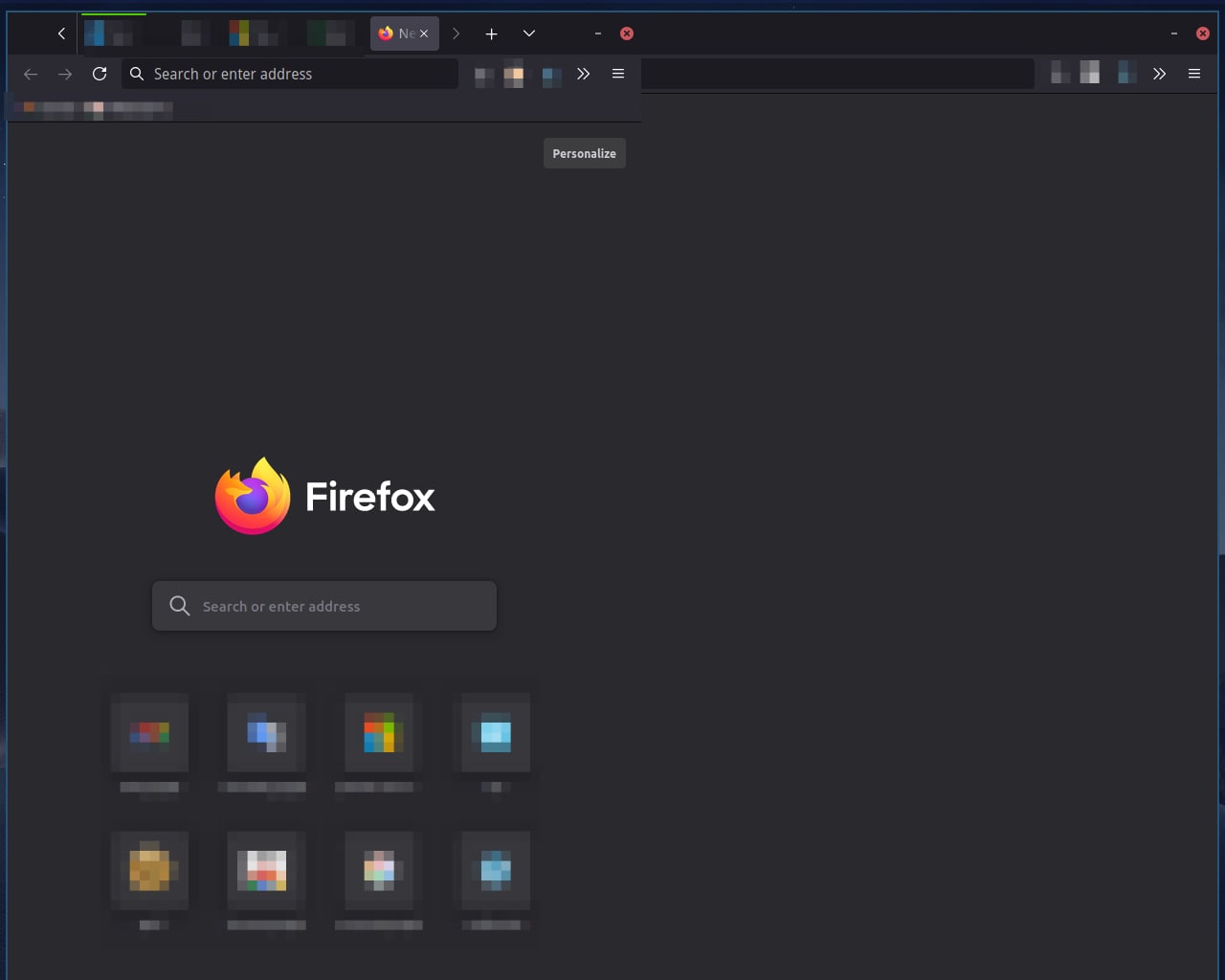
Task: Click the magnifier icon in central search box
Action: [179, 606]
